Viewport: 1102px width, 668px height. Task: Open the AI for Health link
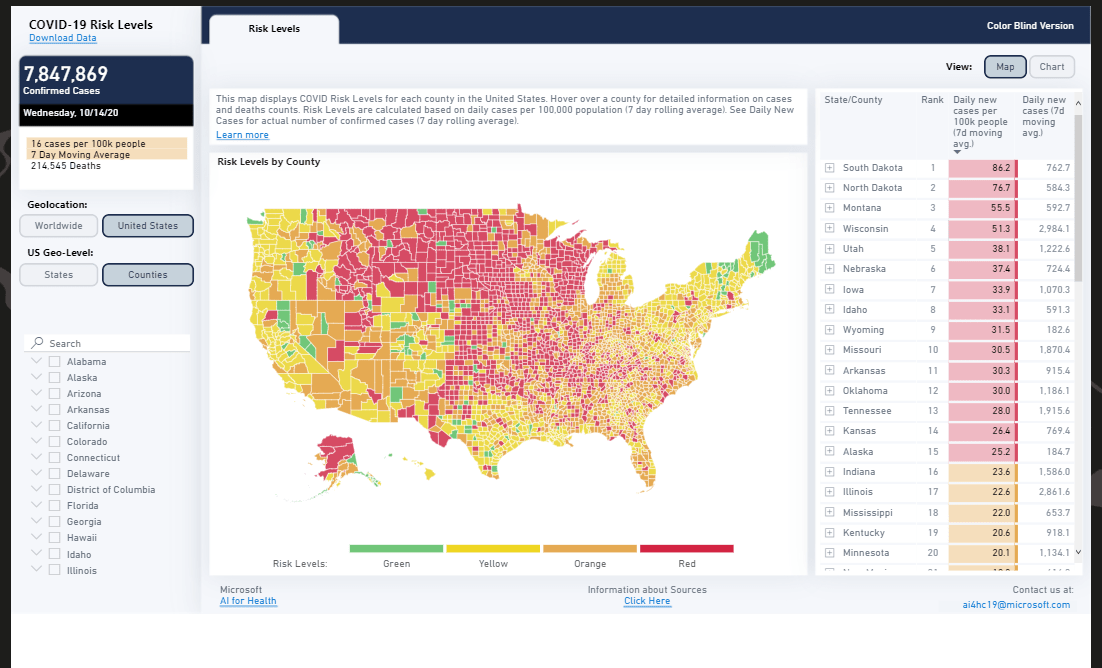[x=248, y=601]
